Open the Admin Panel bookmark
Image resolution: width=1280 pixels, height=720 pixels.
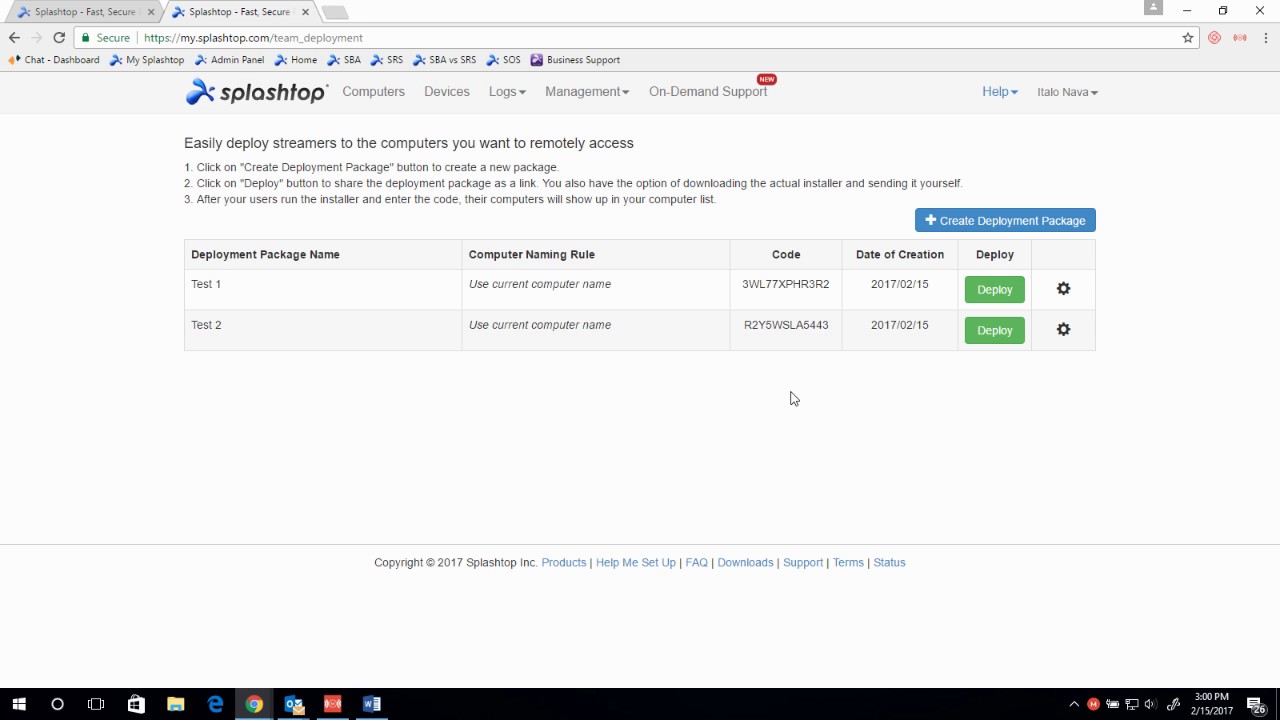pos(229,60)
